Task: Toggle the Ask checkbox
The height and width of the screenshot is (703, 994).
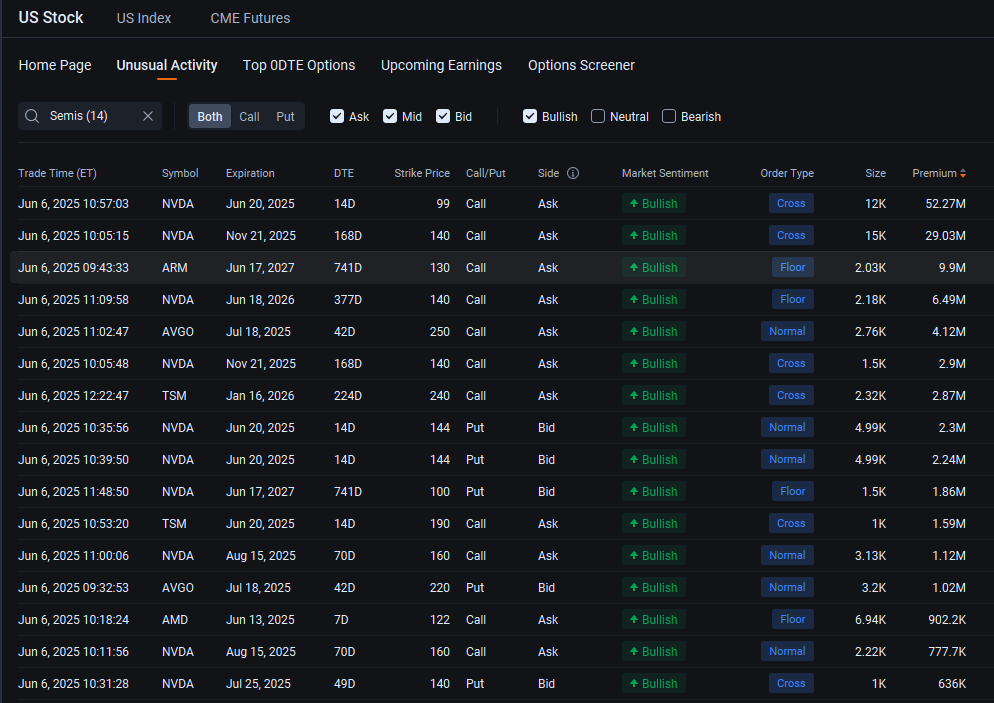Action: click(x=337, y=116)
